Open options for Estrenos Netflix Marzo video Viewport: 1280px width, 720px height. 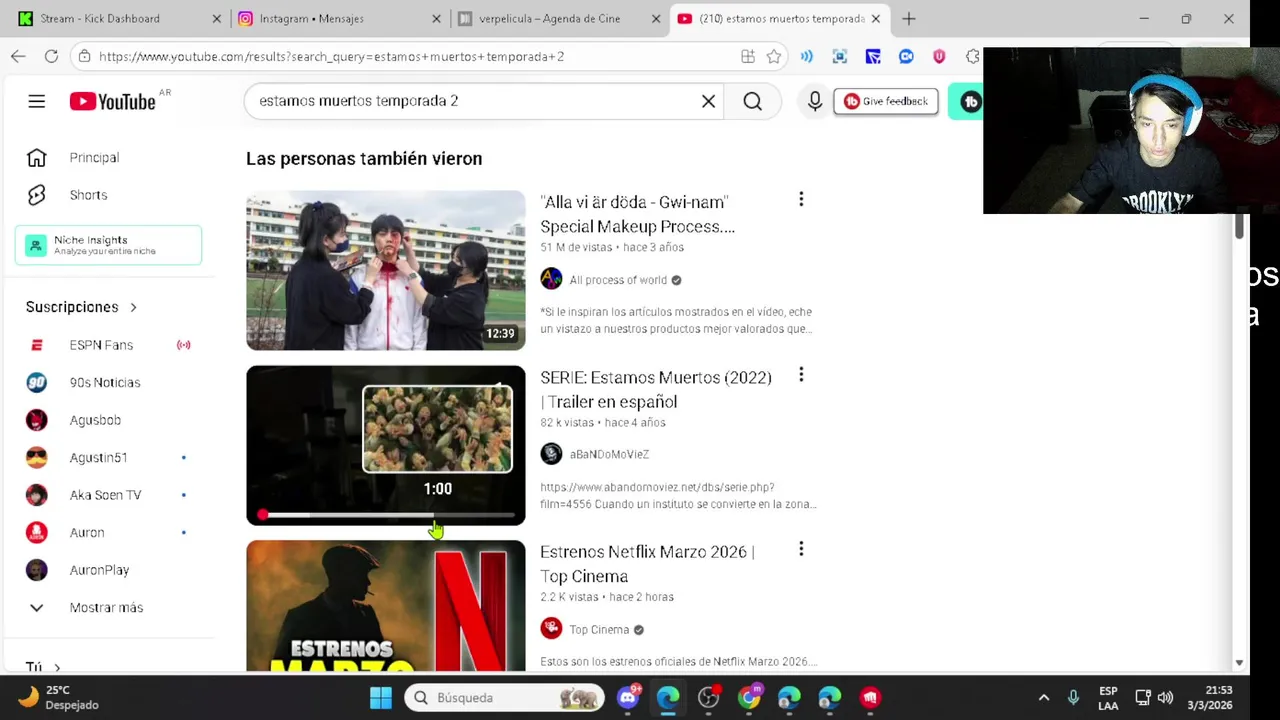click(x=801, y=549)
